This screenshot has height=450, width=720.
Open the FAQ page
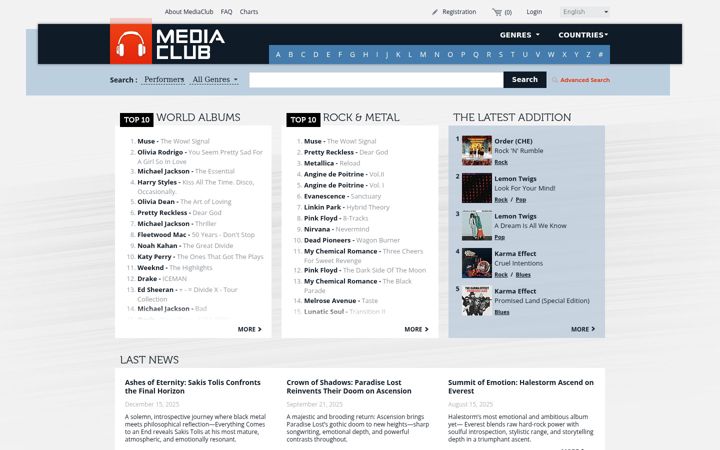[x=226, y=12]
